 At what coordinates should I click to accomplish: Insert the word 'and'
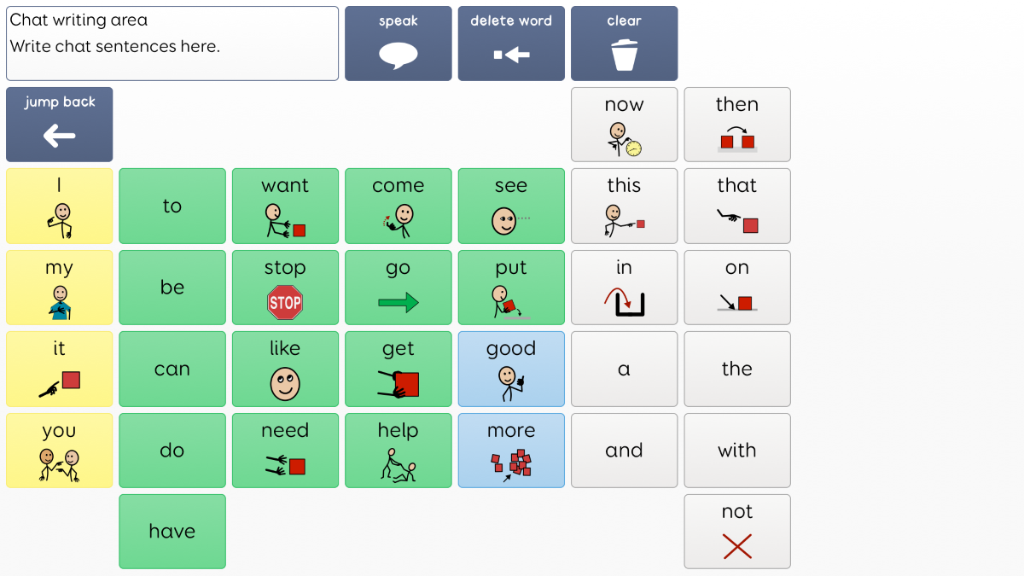pyautogui.click(x=624, y=450)
